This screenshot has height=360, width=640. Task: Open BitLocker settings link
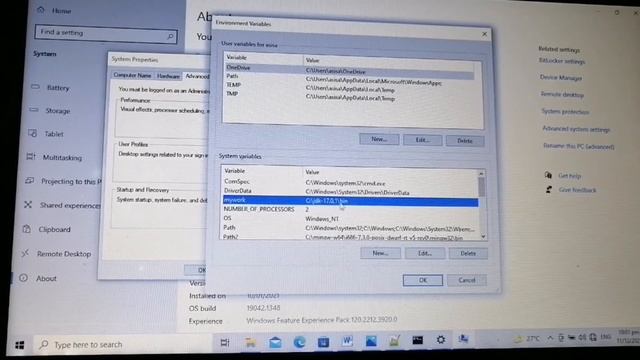(x=562, y=61)
